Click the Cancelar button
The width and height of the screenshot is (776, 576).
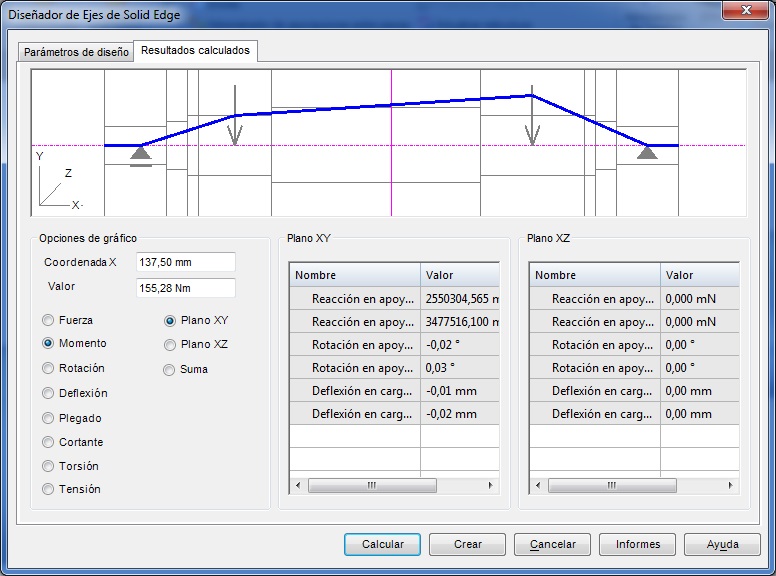[x=553, y=544]
